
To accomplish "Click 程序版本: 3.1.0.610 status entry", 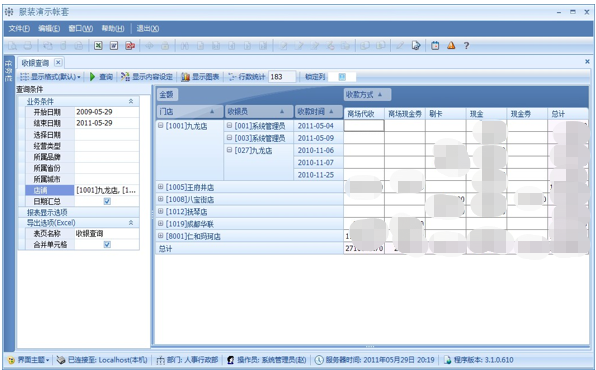I will click(x=478, y=360).
